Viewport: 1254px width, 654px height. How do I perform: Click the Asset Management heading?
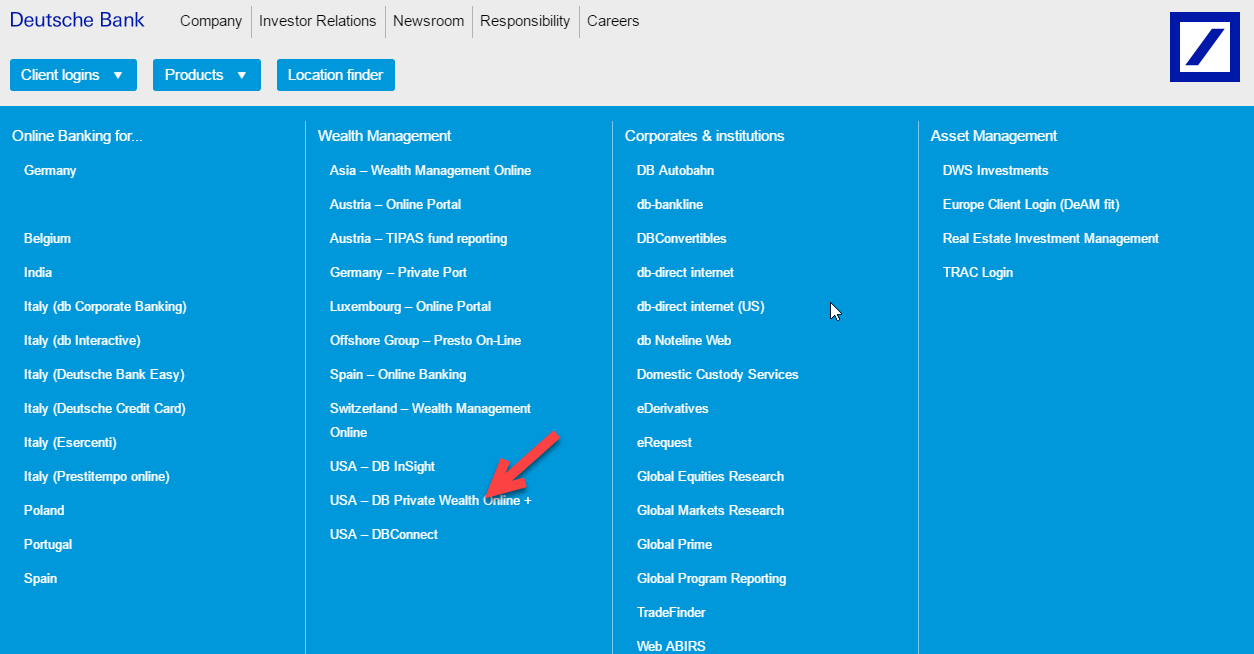pos(994,136)
